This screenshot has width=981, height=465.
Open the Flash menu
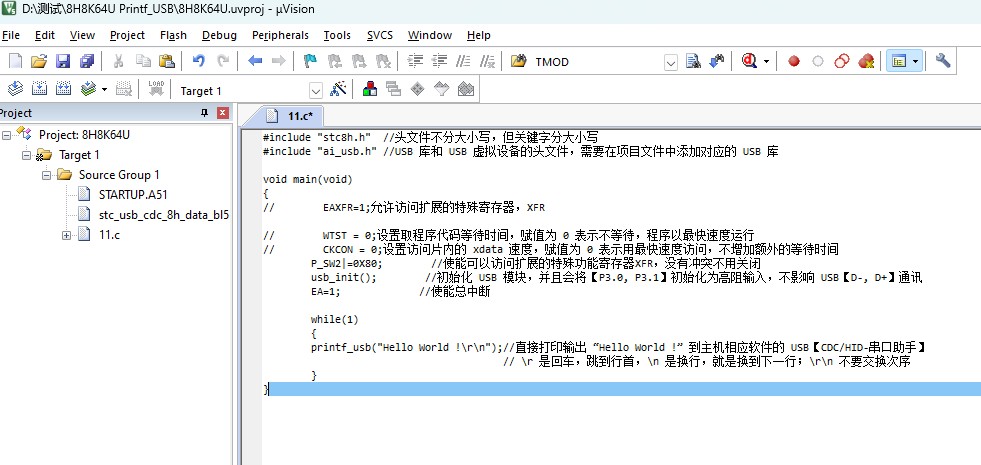pos(173,35)
